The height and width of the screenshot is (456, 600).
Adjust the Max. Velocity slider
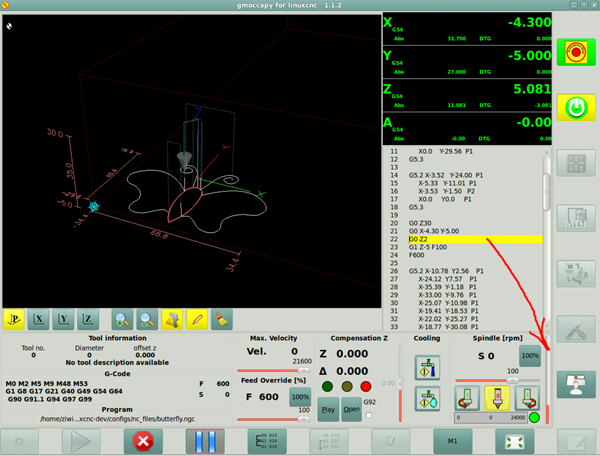tap(274, 370)
